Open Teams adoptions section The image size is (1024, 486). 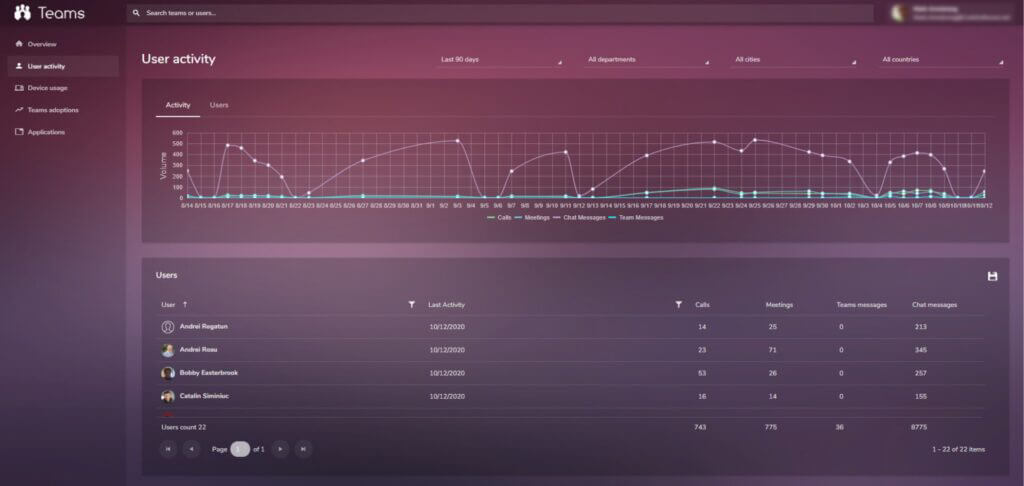click(52, 110)
